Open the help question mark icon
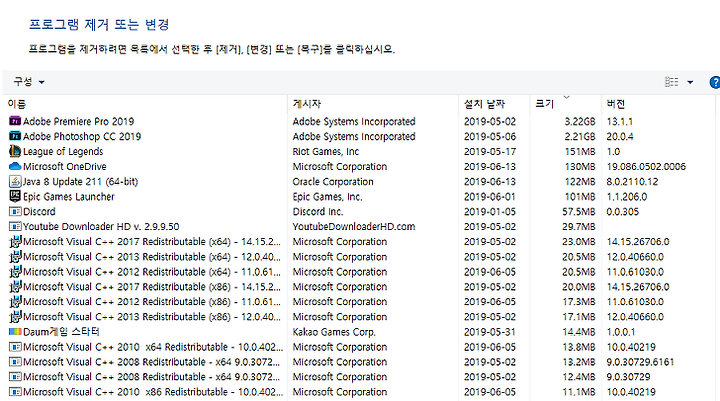Viewport: 720px width, 401px height. click(x=714, y=82)
